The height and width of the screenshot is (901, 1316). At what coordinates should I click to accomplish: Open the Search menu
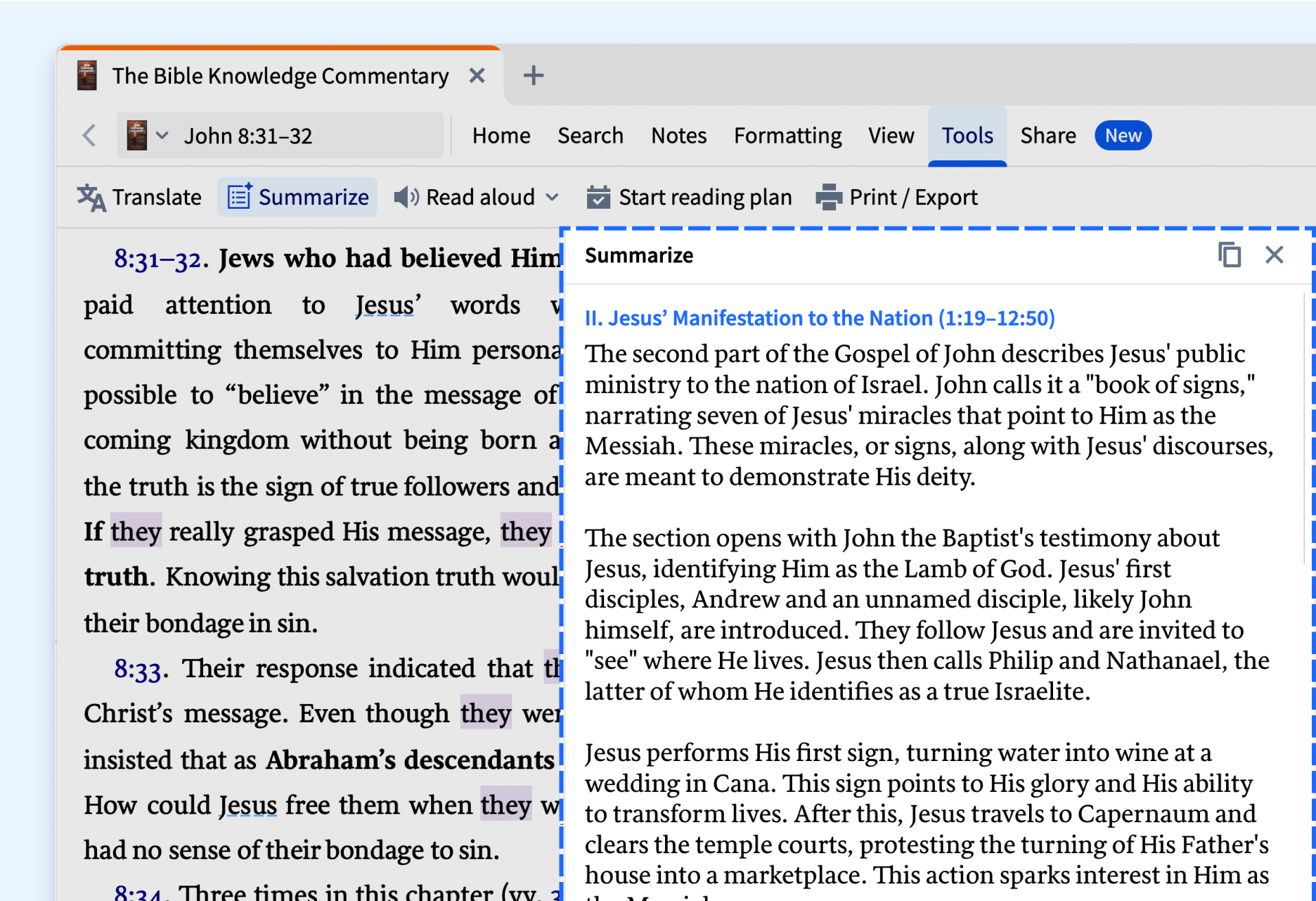click(x=591, y=135)
